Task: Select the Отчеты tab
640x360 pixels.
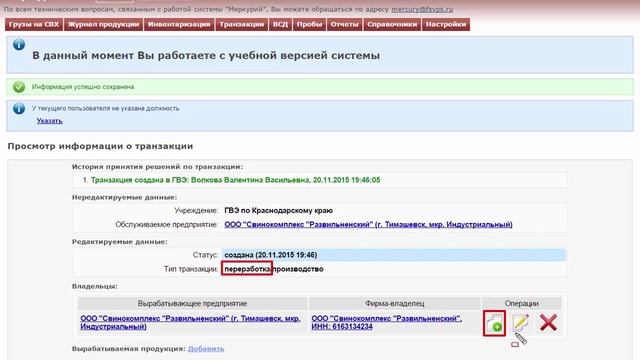Action: [x=344, y=24]
